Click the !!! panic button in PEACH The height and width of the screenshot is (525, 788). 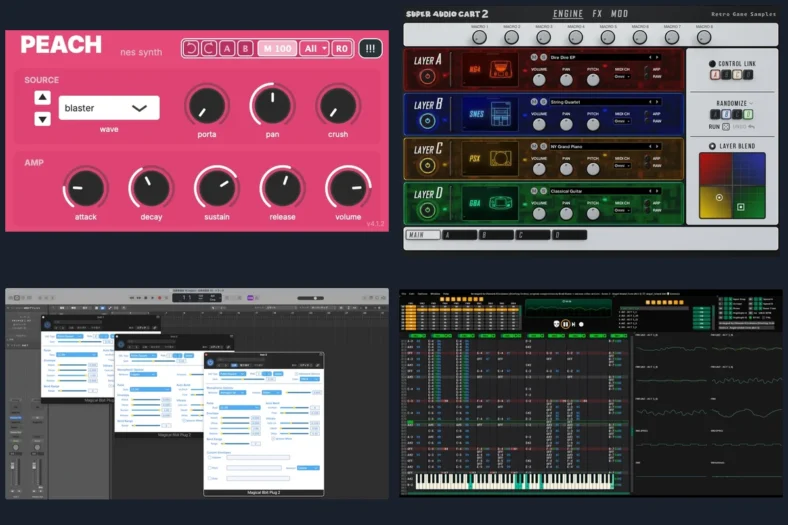370,48
